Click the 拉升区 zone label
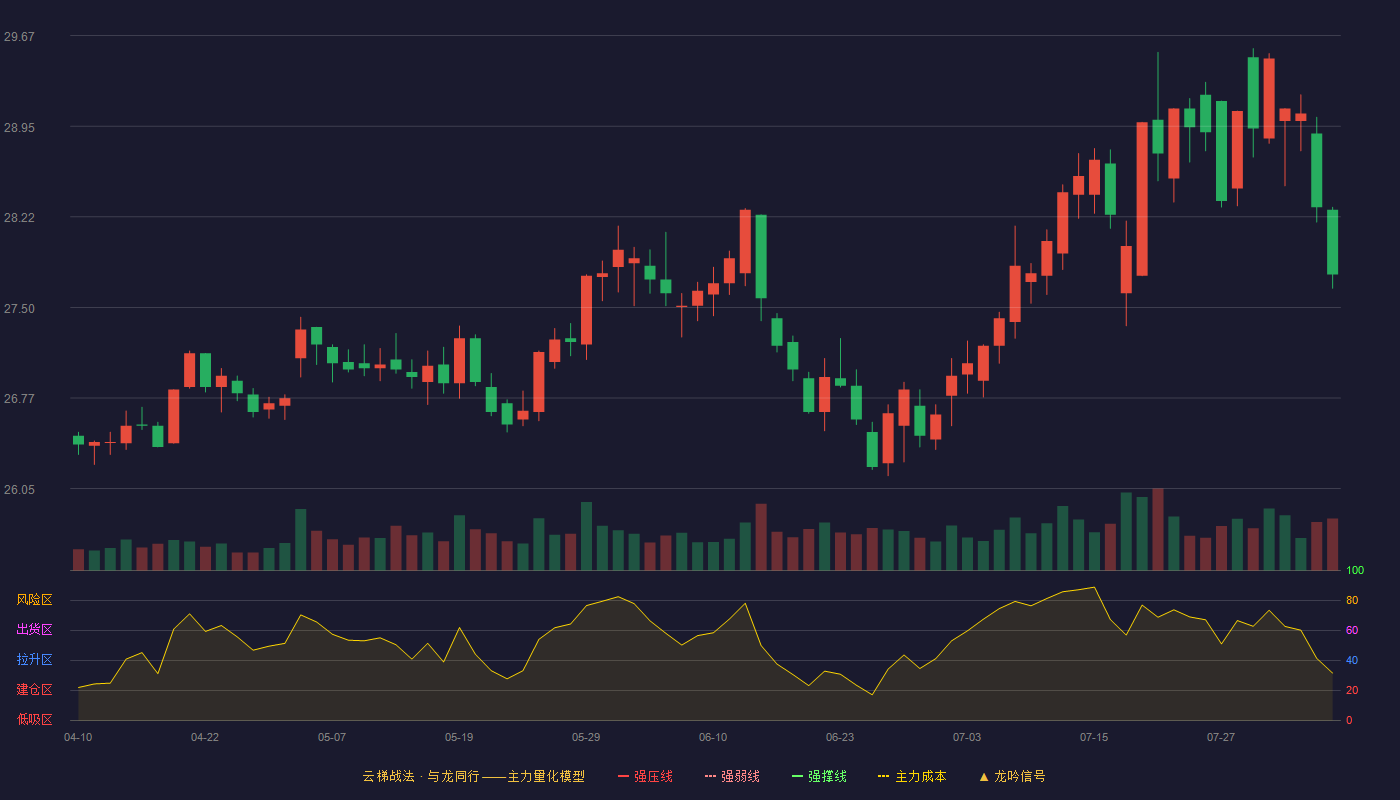This screenshot has width=1400, height=800. (34, 660)
